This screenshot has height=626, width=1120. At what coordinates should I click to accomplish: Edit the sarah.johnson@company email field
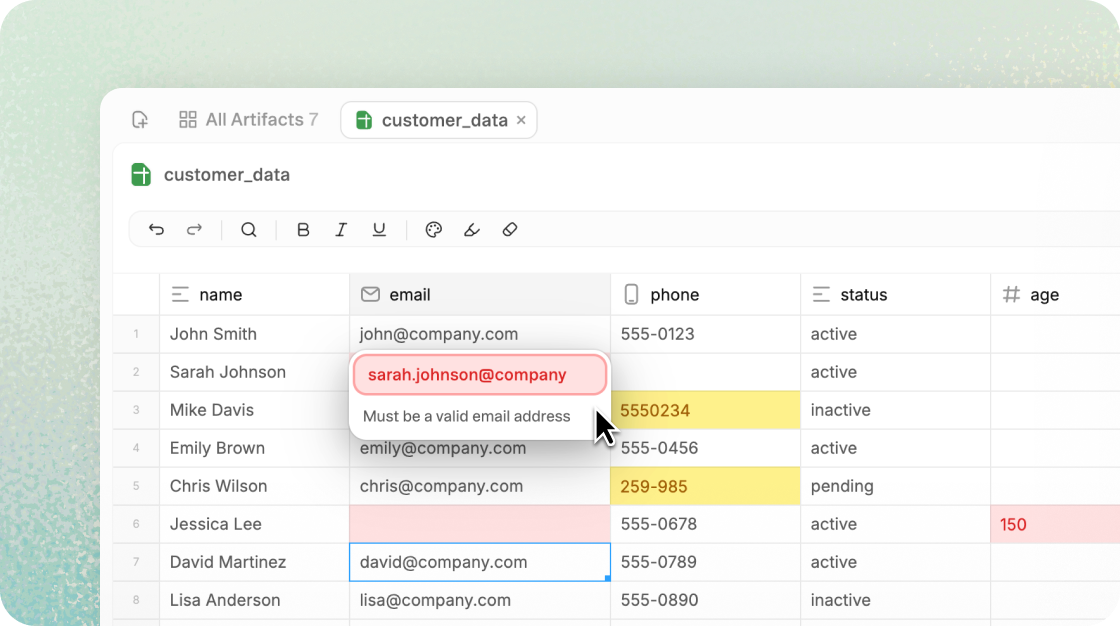pyautogui.click(x=480, y=374)
